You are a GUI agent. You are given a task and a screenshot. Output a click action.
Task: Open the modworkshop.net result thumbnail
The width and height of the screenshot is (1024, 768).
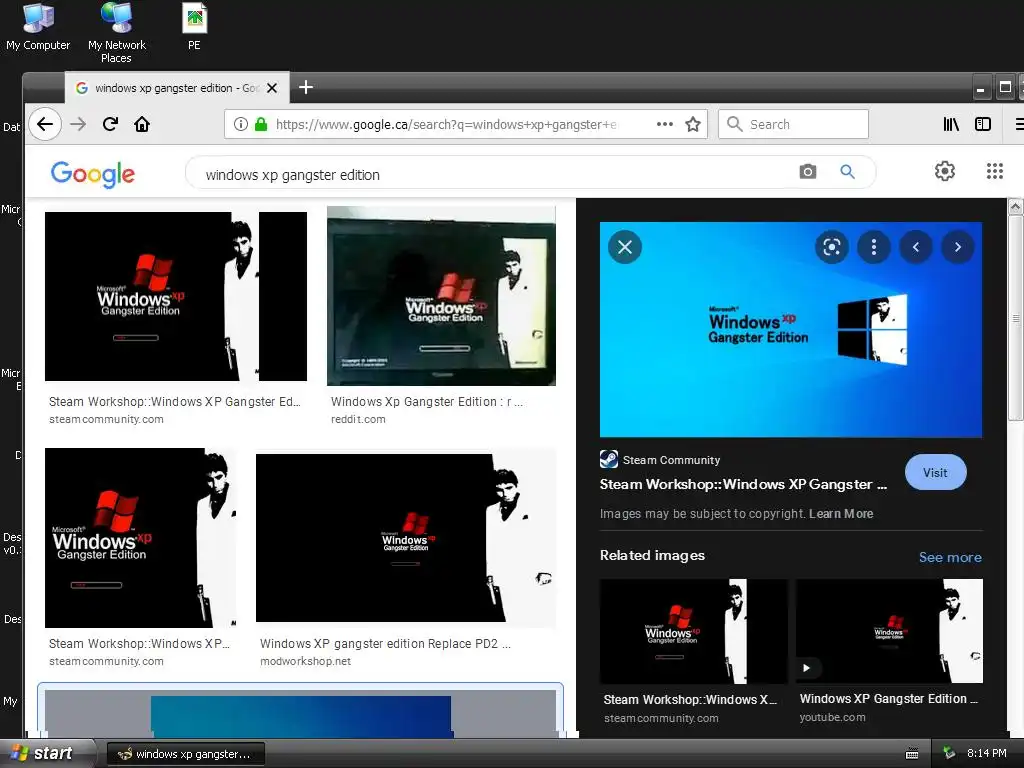click(406, 538)
